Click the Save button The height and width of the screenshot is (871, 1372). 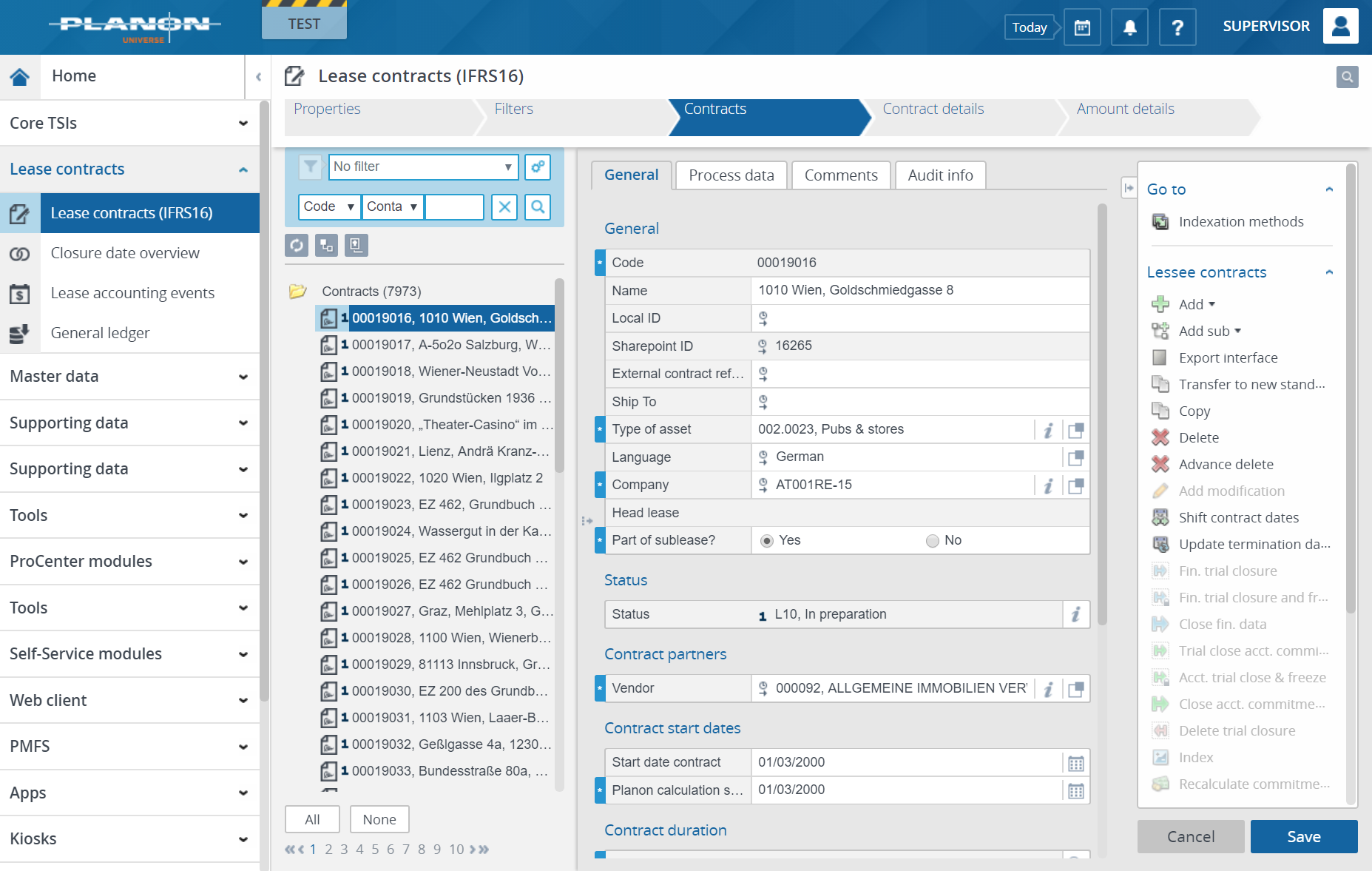pyautogui.click(x=1304, y=836)
